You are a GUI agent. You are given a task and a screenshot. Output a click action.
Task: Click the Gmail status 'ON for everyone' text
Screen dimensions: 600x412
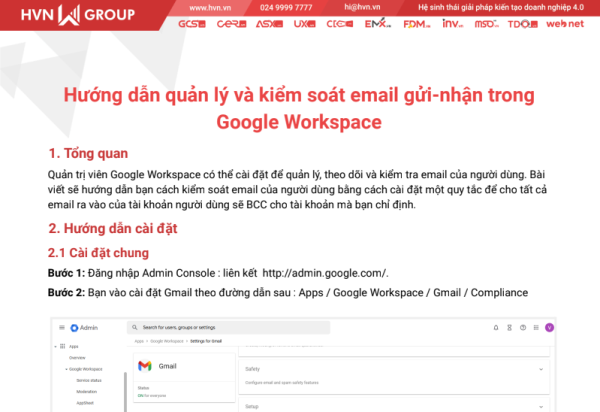pyautogui.click(x=152, y=396)
